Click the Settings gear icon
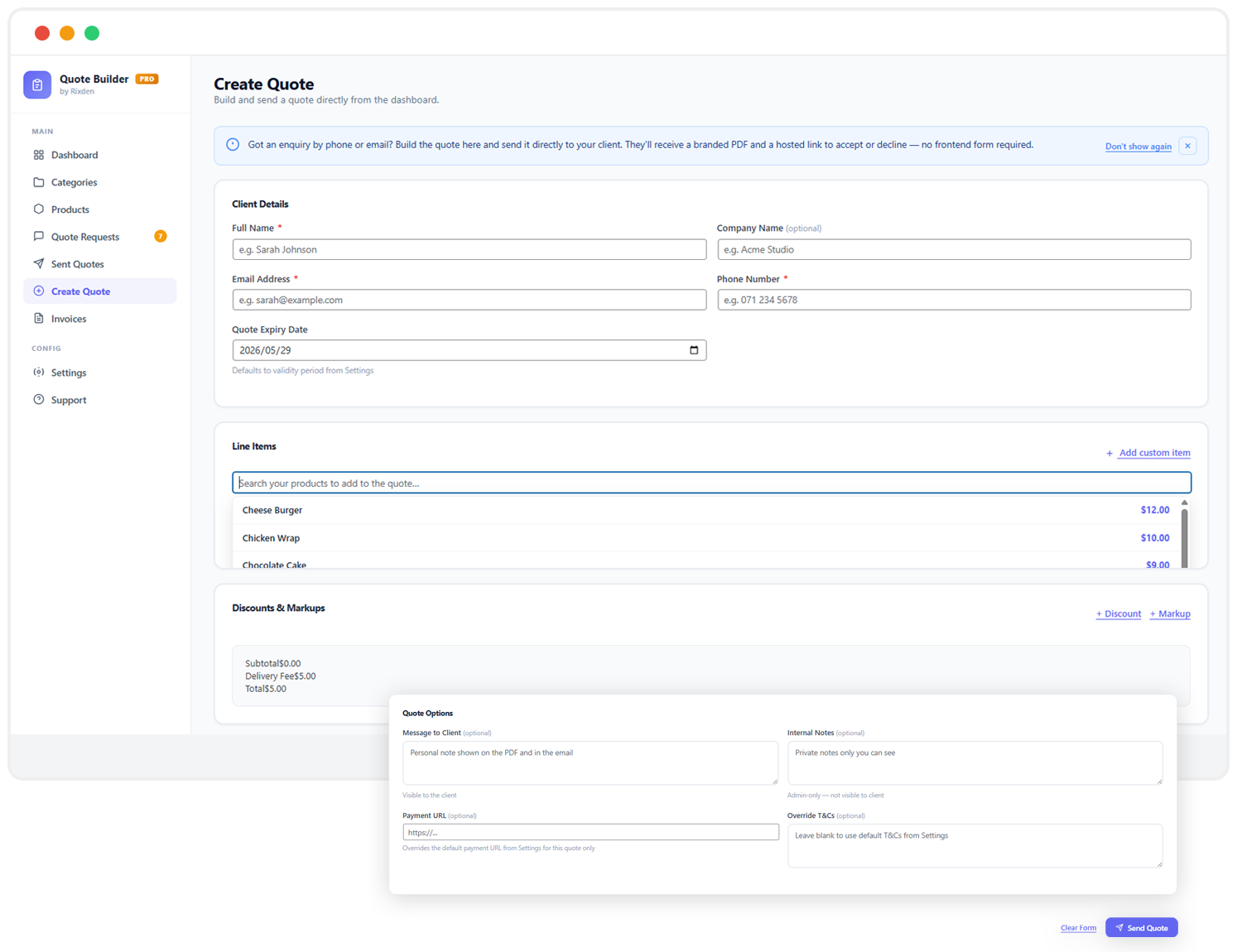1242x952 pixels. 39,373
